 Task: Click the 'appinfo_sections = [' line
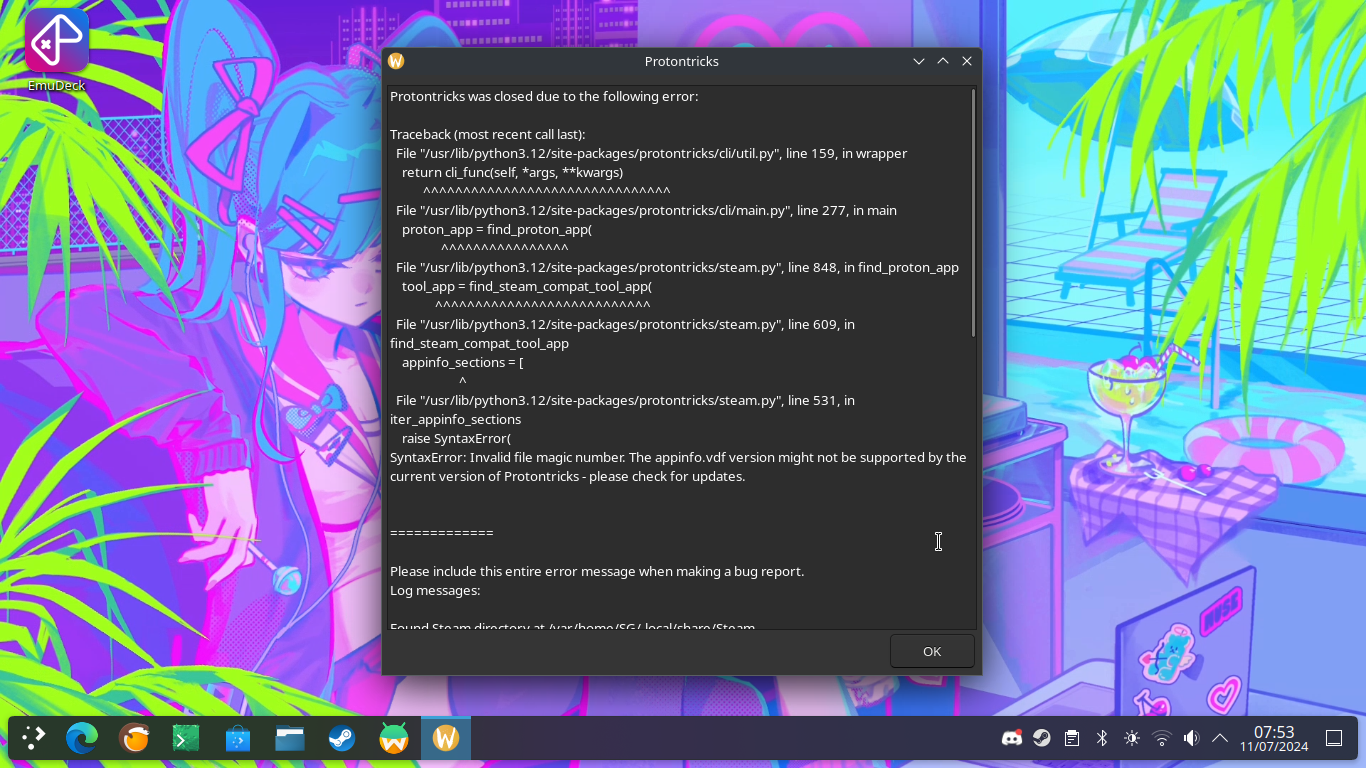tap(463, 362)
